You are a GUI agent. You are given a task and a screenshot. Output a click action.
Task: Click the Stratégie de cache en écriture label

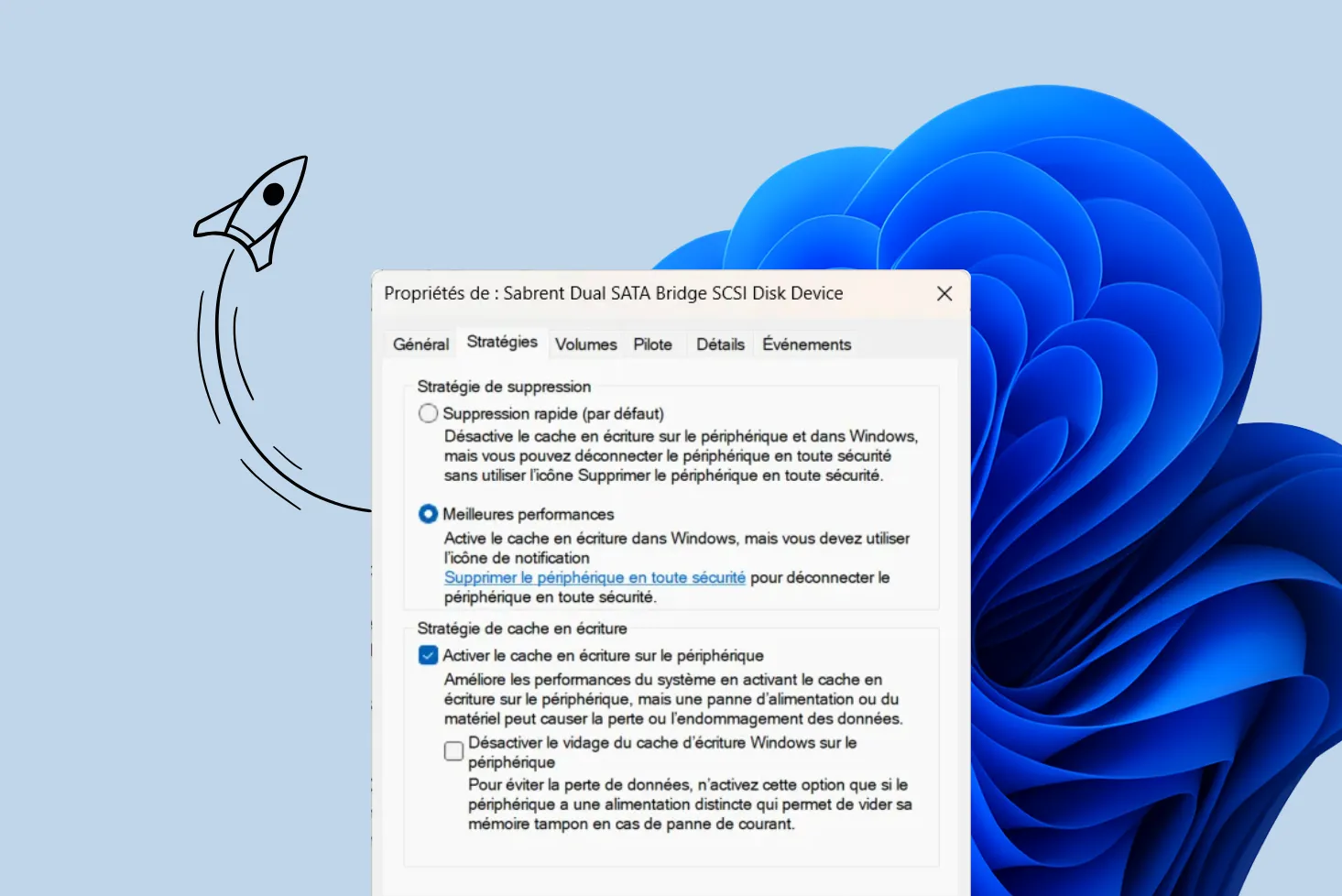(522, 628)
